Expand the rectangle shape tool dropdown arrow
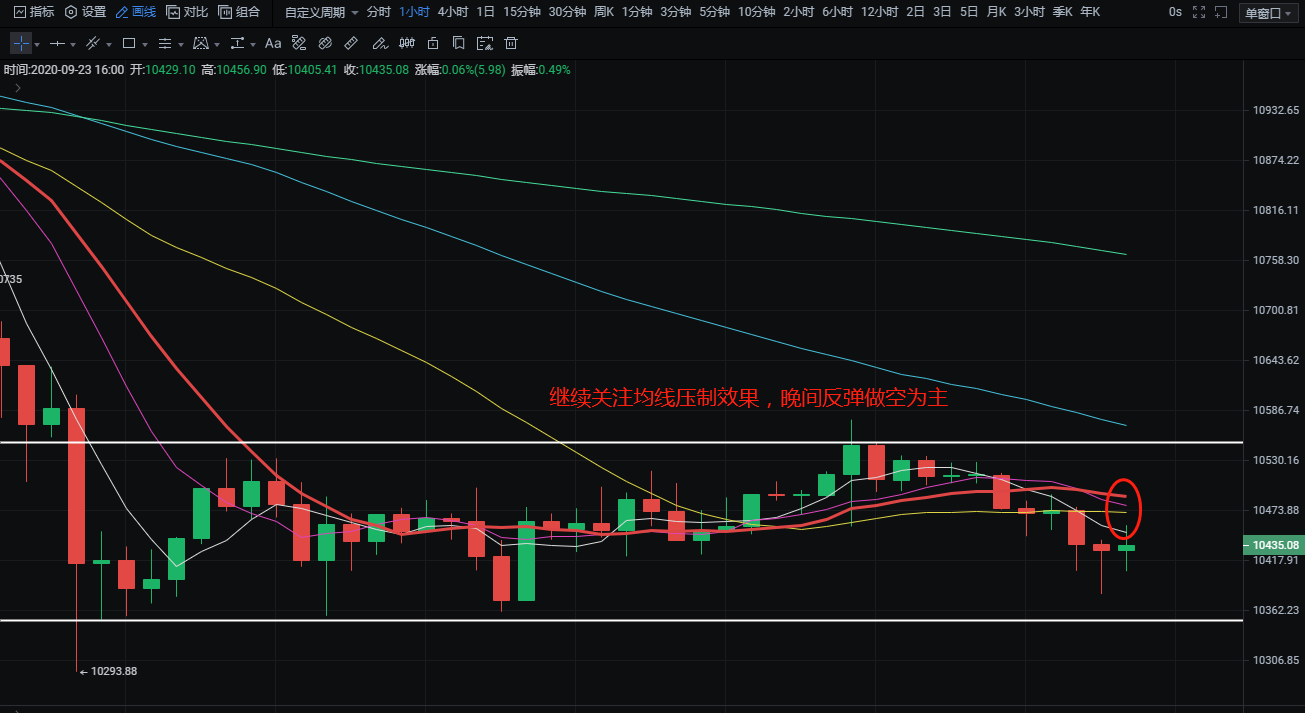 [145, 45]
